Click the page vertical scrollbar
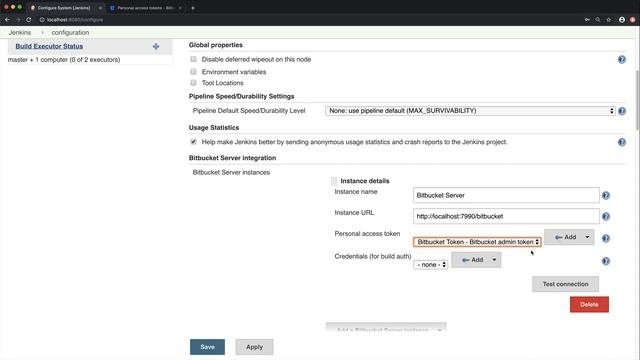The width and height of the screenshot is (640, 360). point(638,101)
